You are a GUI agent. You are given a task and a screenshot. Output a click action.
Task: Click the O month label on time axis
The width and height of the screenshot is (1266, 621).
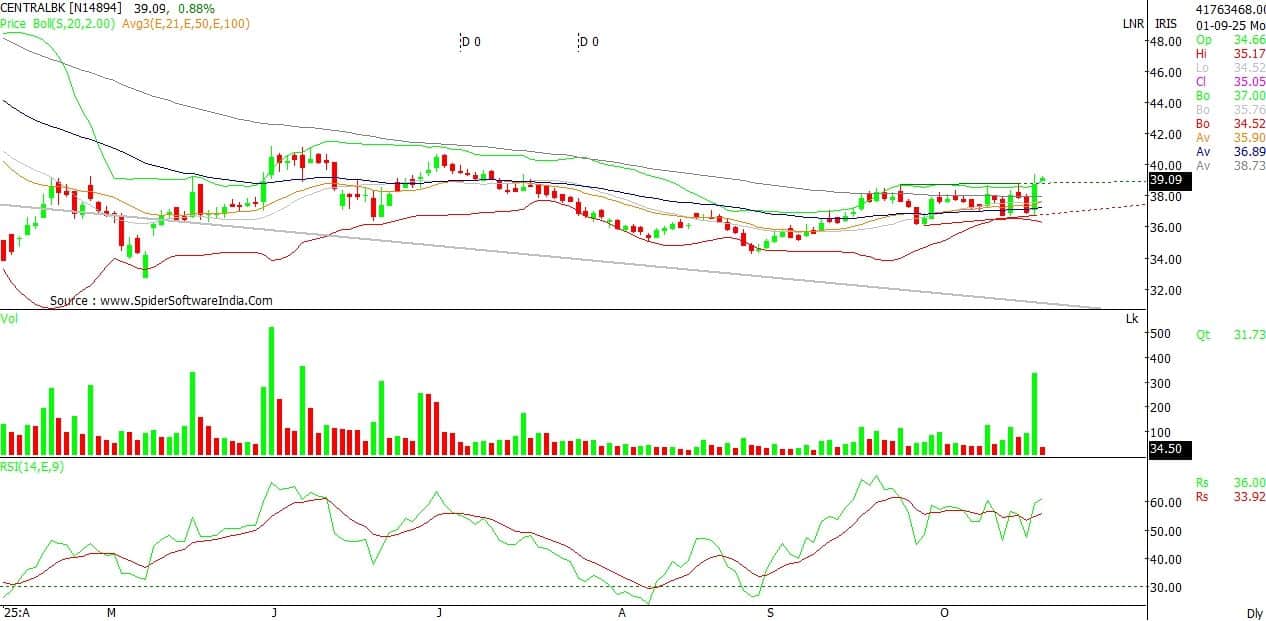click(x=942, y=611)
